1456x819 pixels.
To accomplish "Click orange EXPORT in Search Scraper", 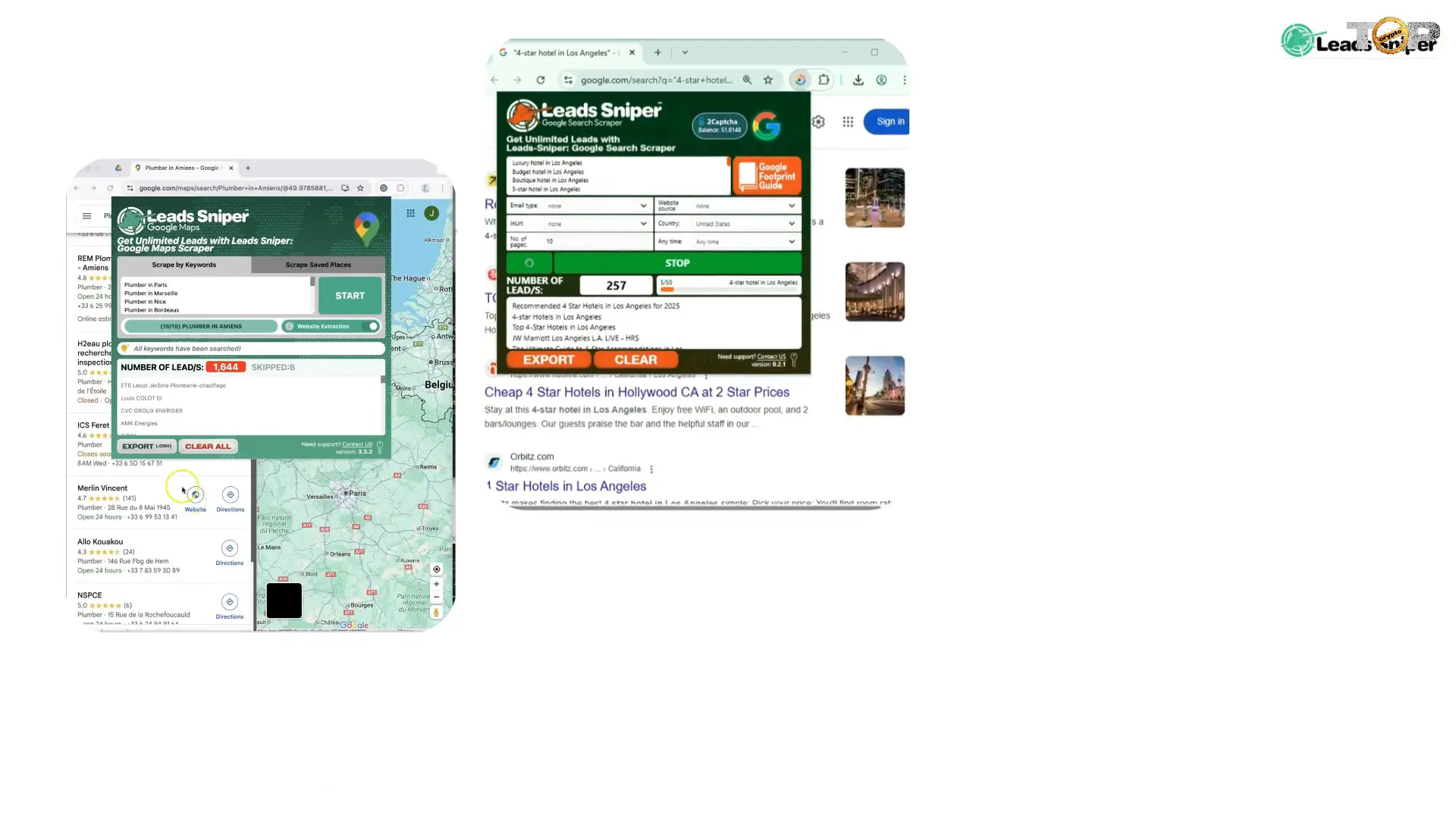I will 548,359.
